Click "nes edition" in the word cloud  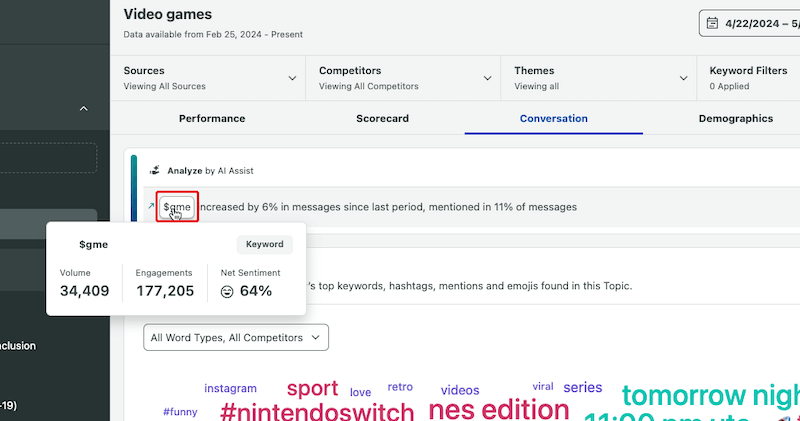point(499,408)
